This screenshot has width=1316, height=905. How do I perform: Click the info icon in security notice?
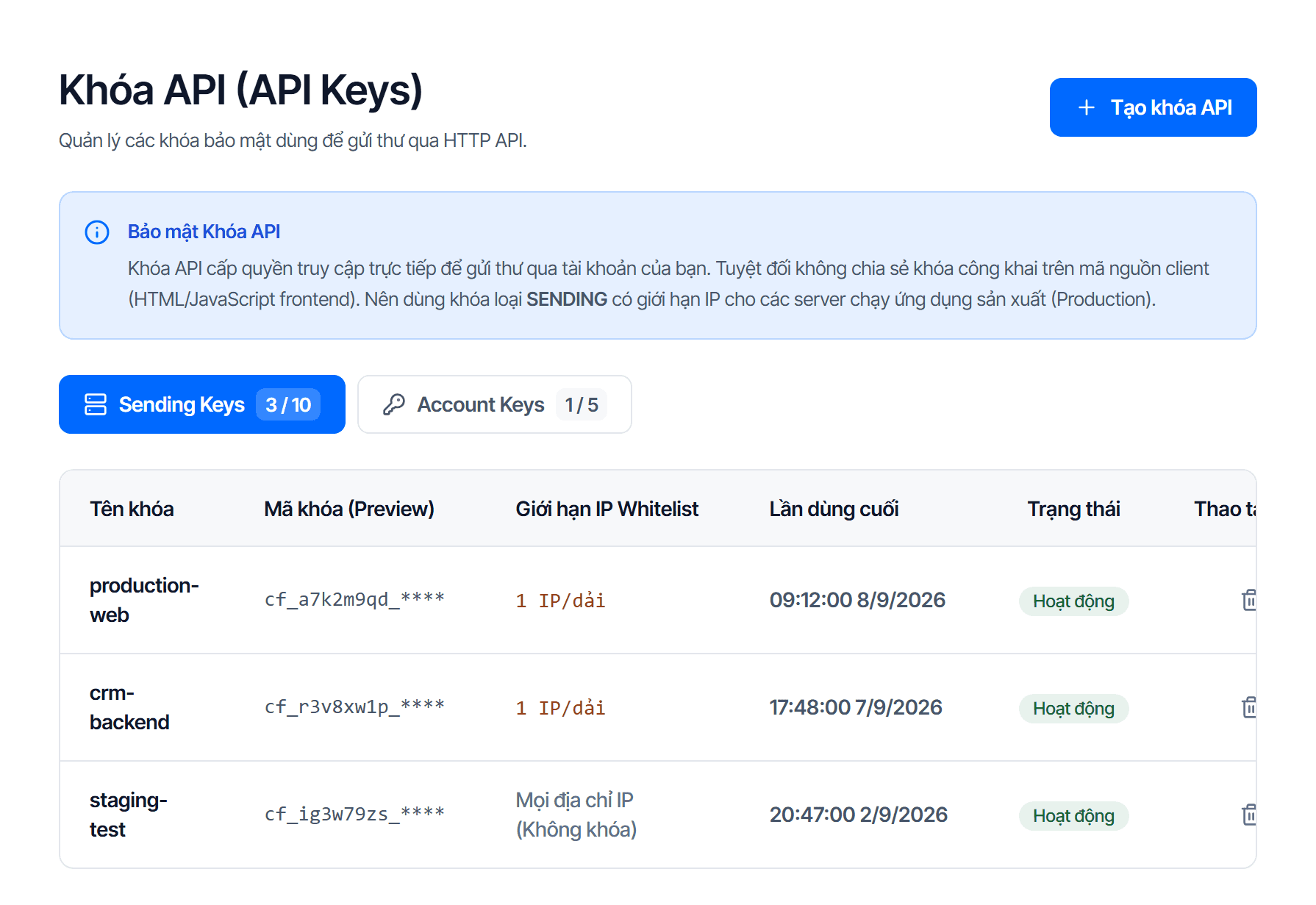97,232
